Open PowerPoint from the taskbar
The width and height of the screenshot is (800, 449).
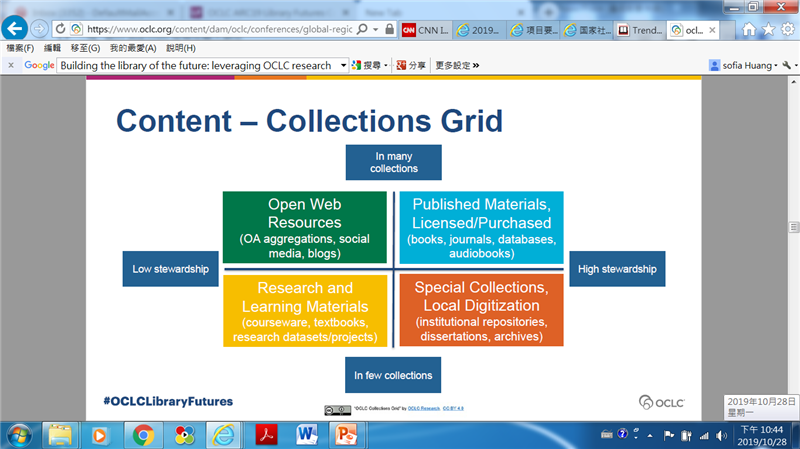346,434
